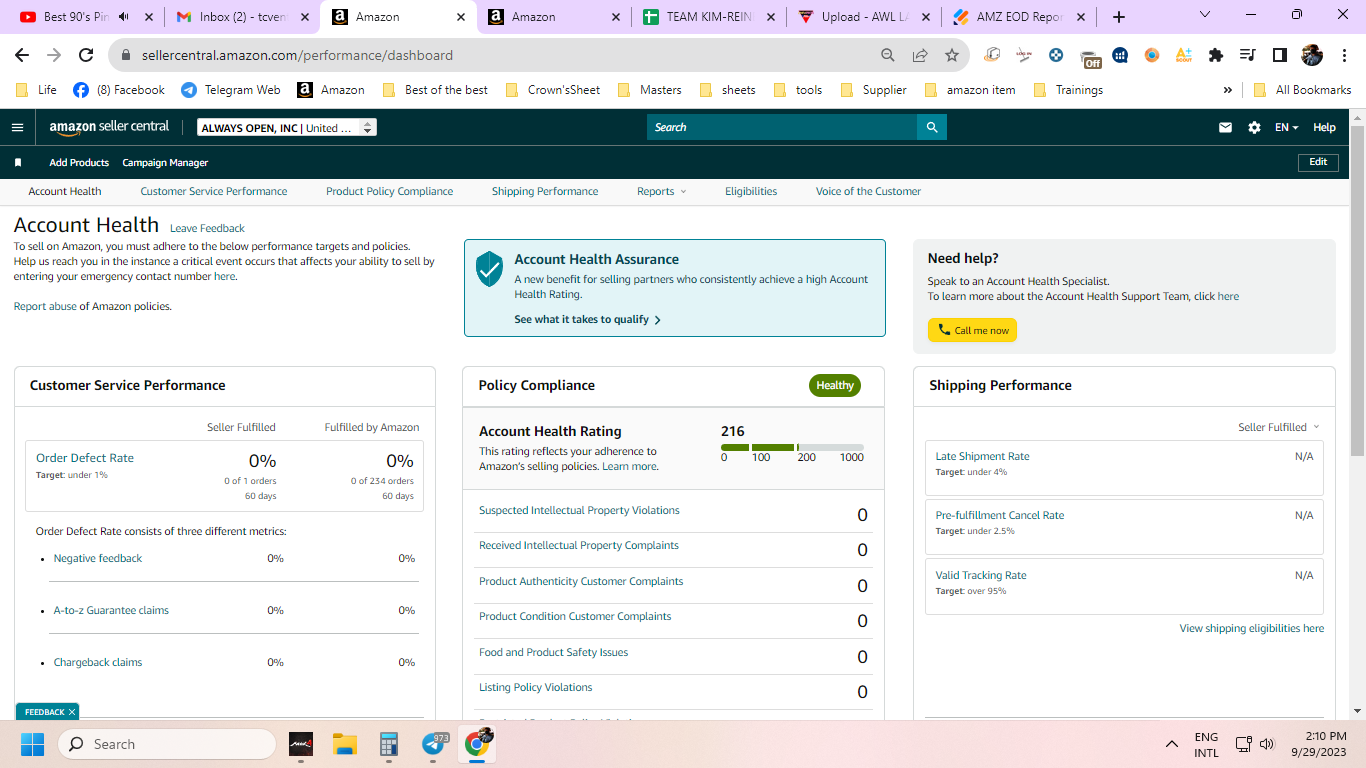
Task: Click the search magnifier button in Seller Central
Action: pyautogui.click(x=932, y=127)
